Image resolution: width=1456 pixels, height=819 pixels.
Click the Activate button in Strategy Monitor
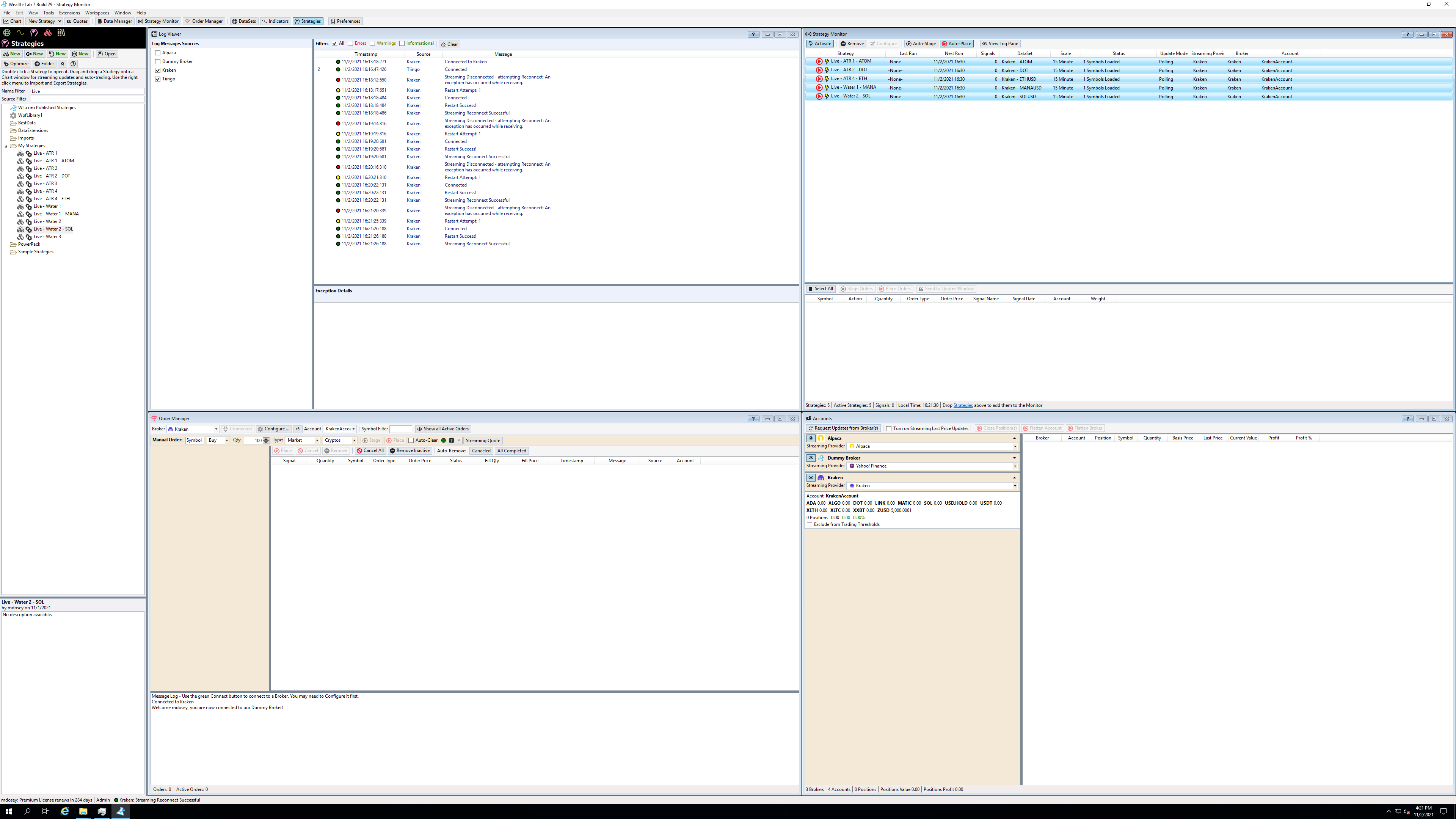coord(819,43)
